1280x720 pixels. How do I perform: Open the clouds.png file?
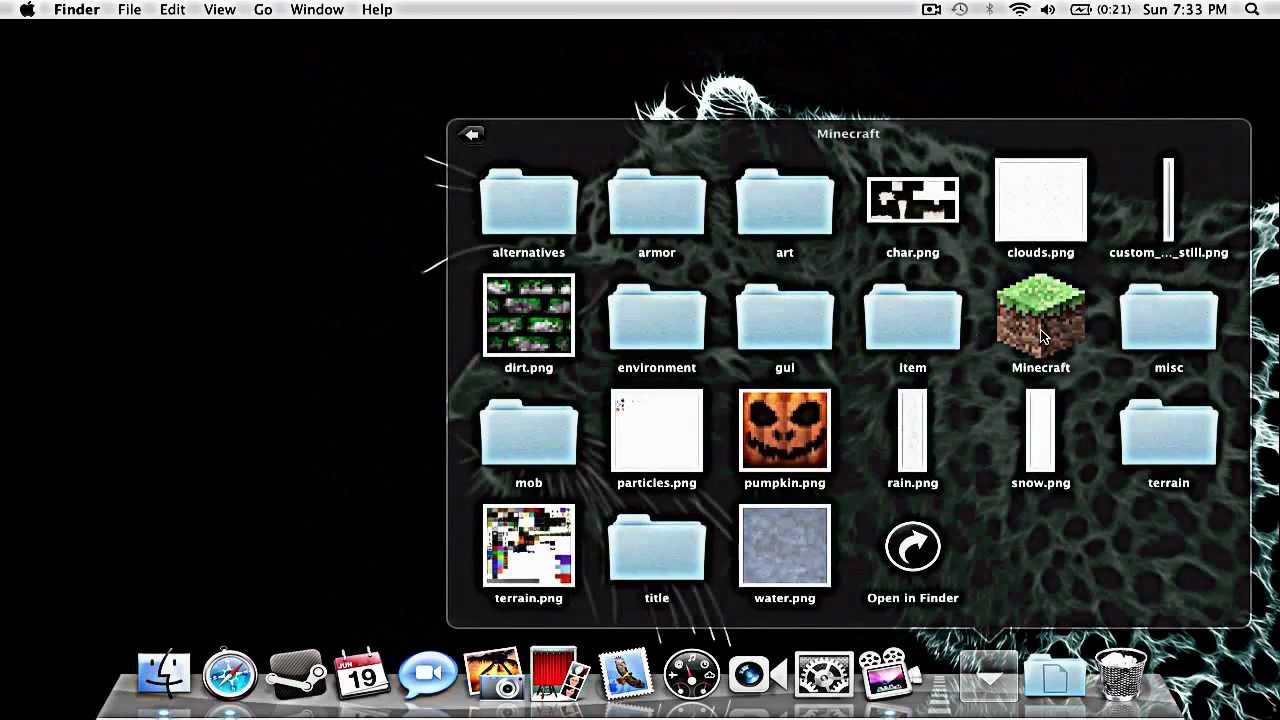[x=1040, y=200]
